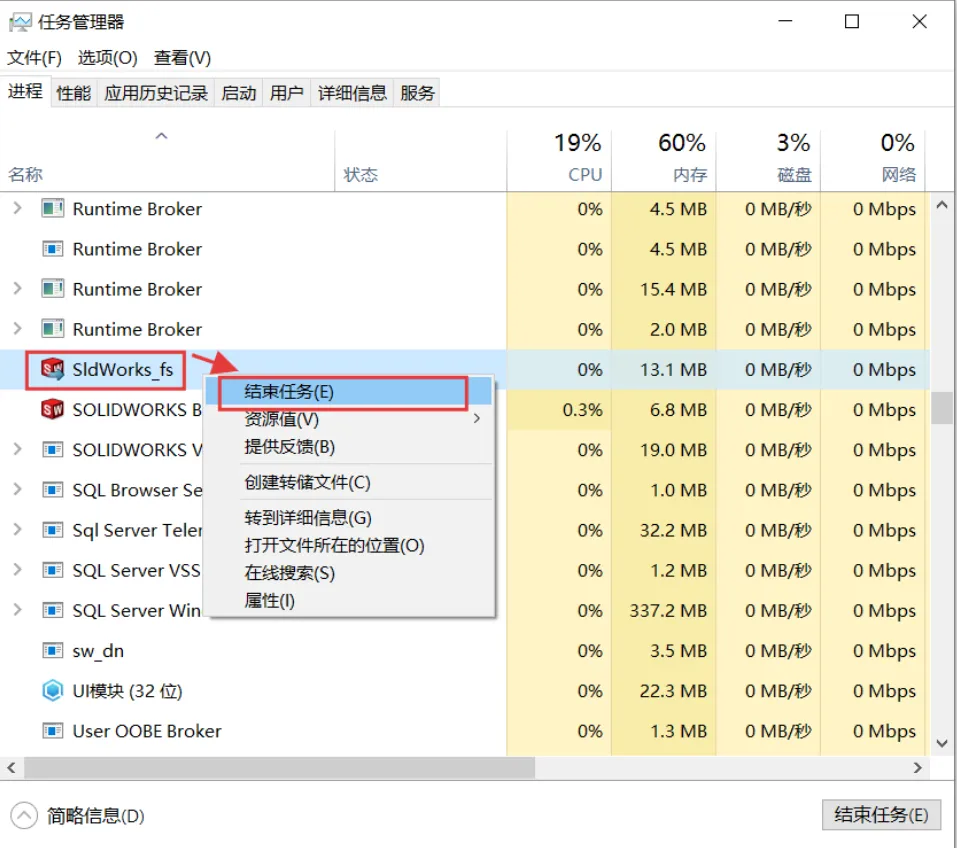Click the SldWorks_fs process icon
The width and height of the screenshot is (957, 848).
pos(52,369)
